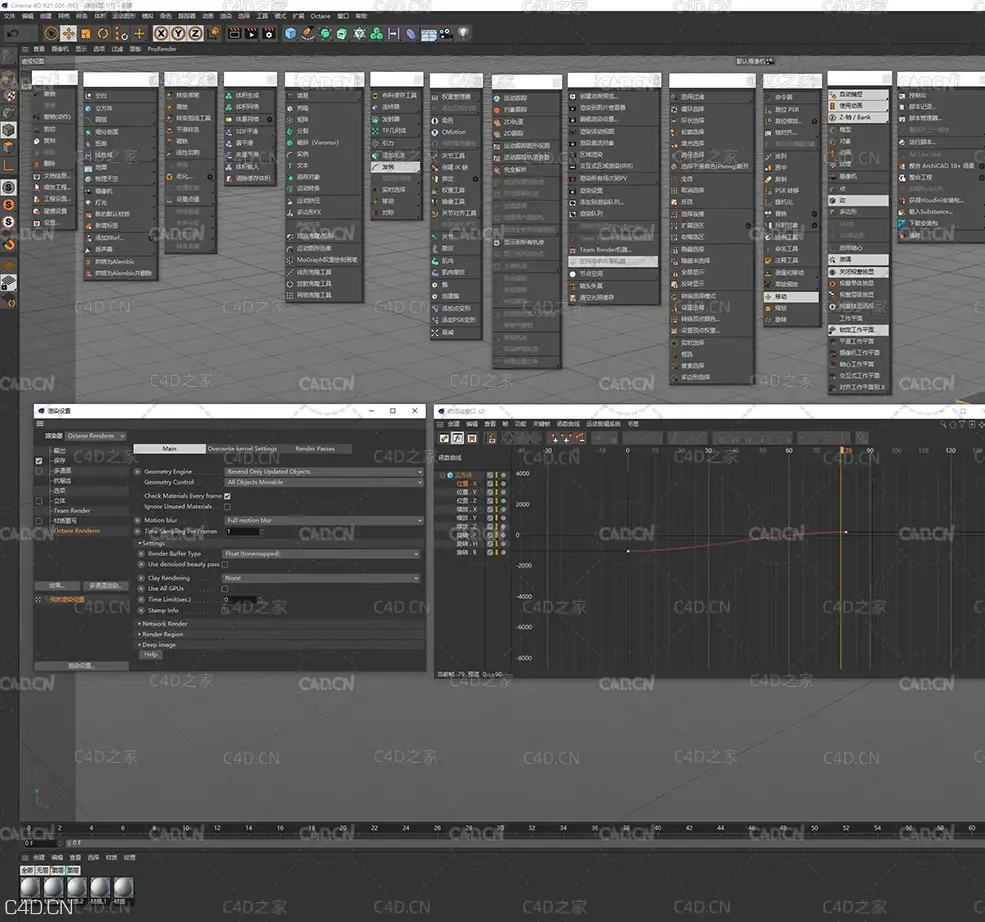Select the curve keyframe at frame 0
Viewport: 985px width, 922px height.
628,551
